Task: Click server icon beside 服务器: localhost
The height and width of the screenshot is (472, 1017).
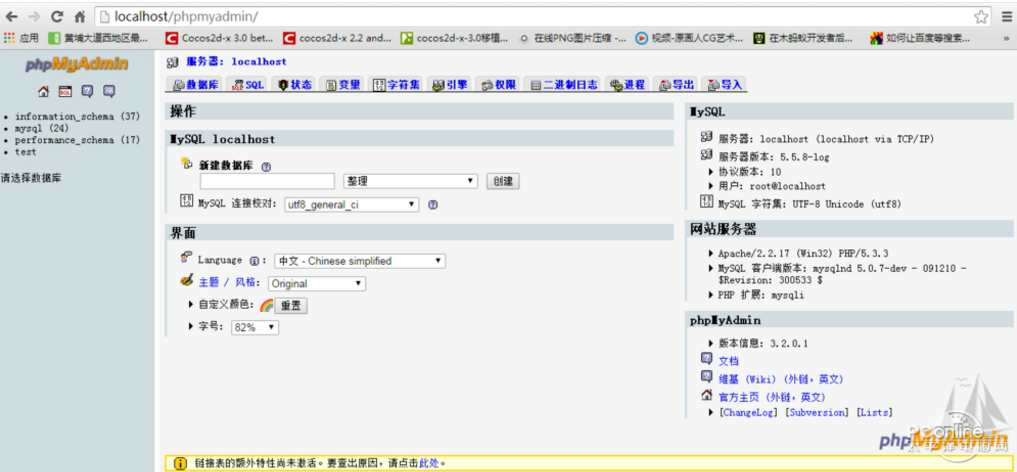Action: coord(173,62)
